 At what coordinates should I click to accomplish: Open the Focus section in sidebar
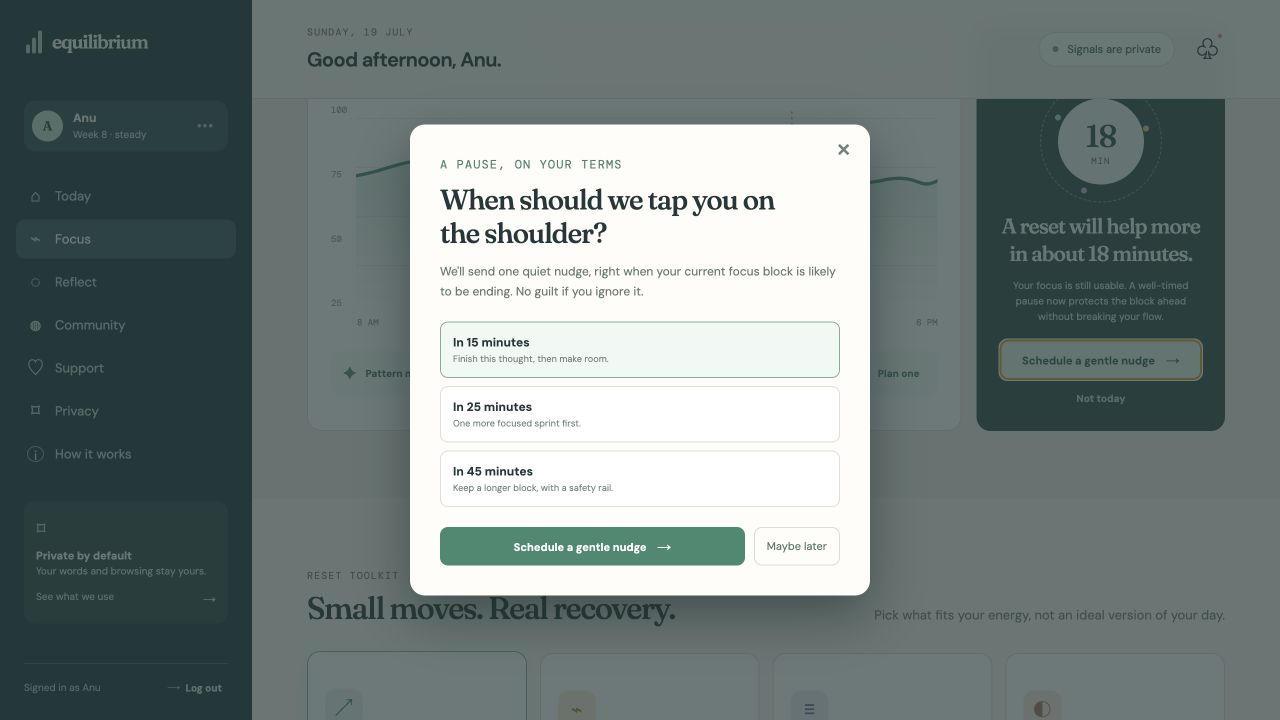[x=126, y=239]
